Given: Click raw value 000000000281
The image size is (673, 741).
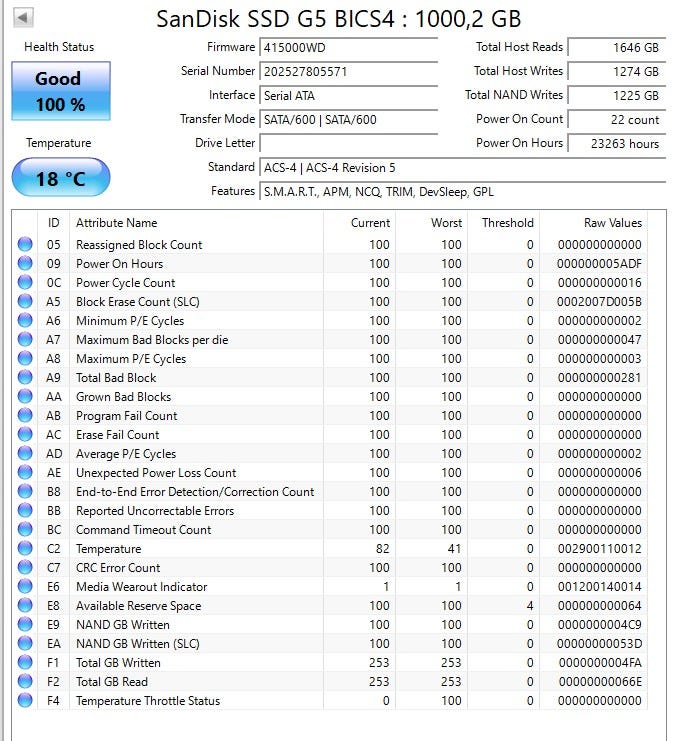Looking at the screenshot, I should [599, 378].
